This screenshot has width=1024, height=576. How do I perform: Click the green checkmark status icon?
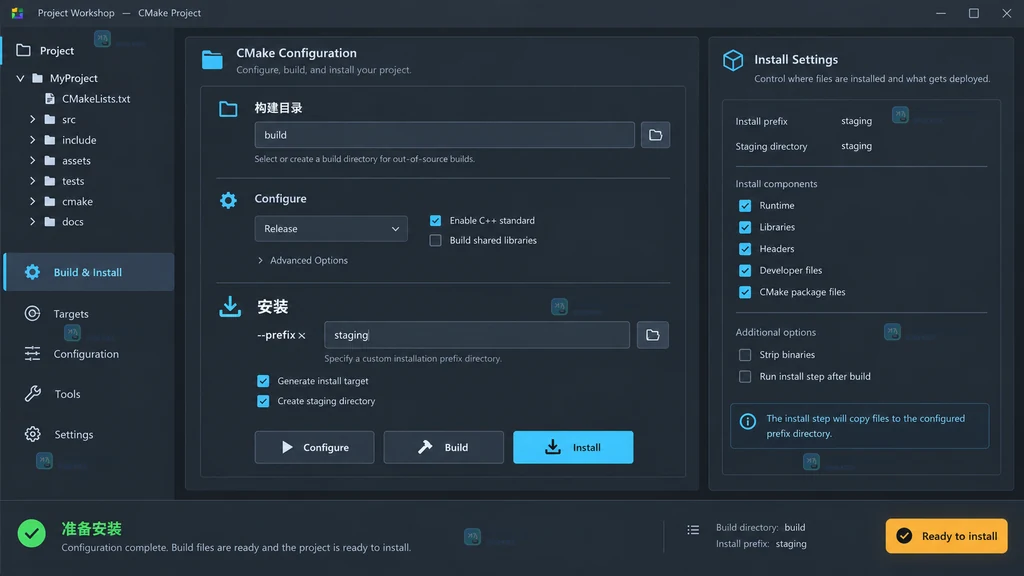coord(31,534)
